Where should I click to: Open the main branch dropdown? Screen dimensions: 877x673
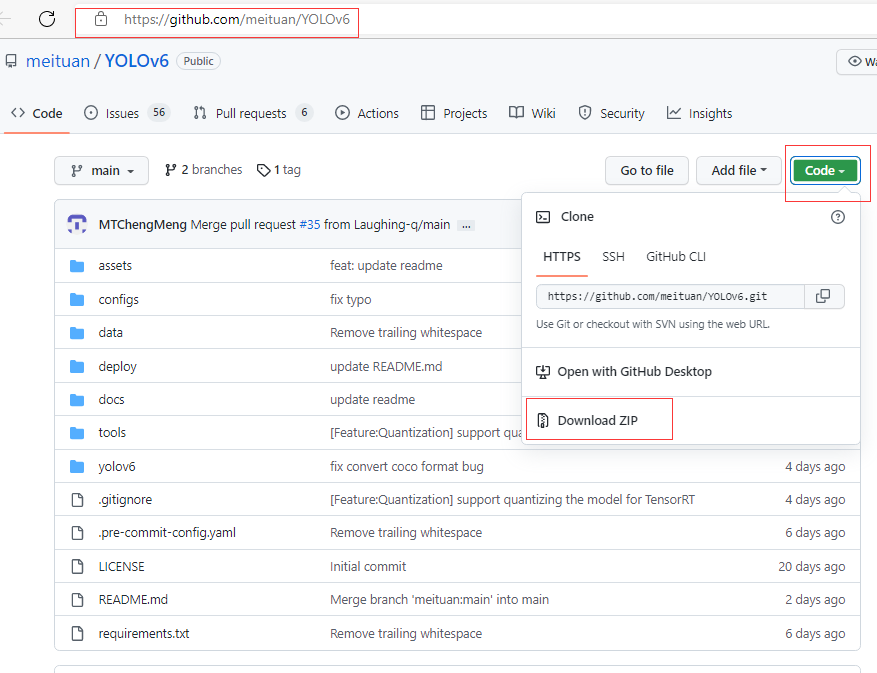(101, 171)
